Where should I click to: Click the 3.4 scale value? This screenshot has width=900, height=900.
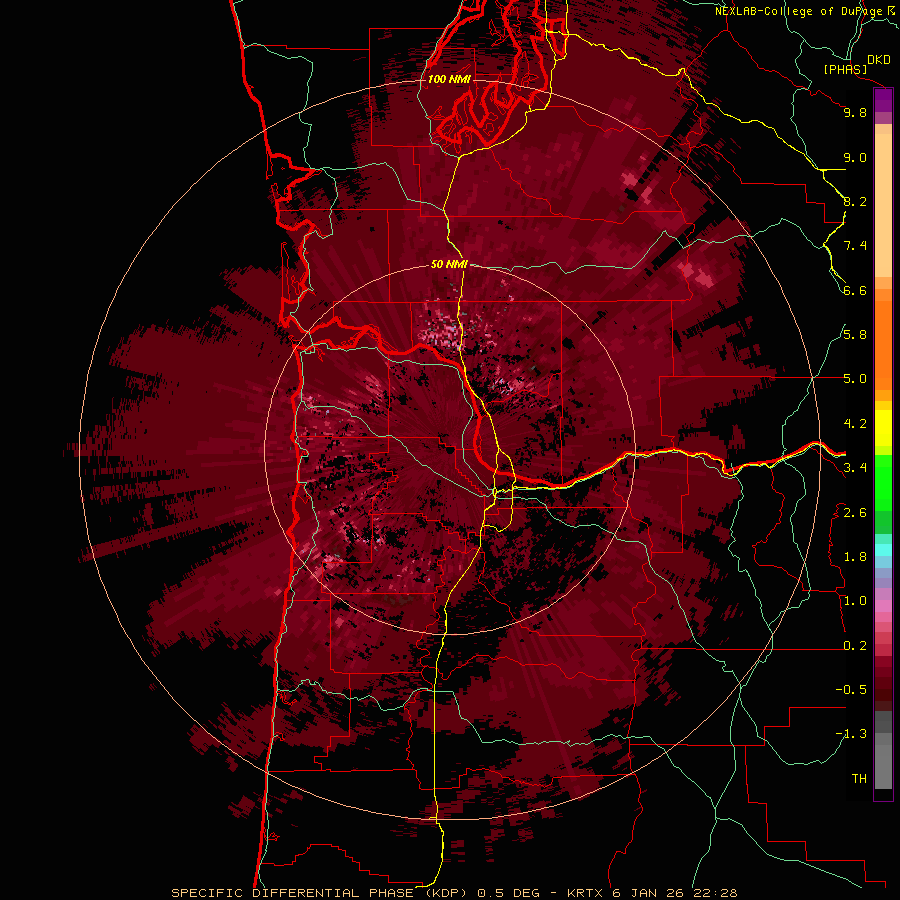click(x=855, y=468)
